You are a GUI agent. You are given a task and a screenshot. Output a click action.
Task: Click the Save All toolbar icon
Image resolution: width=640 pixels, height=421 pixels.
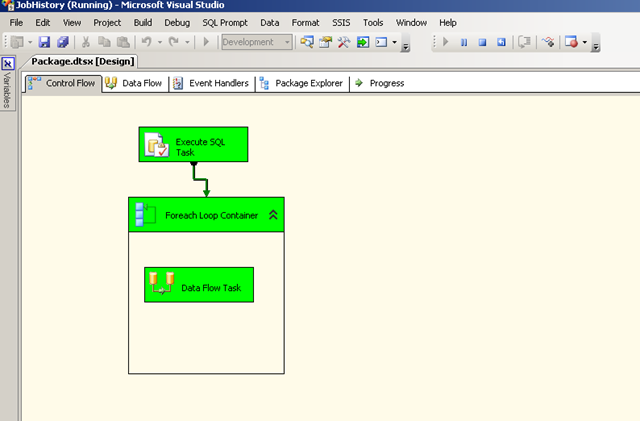[63, 42]
